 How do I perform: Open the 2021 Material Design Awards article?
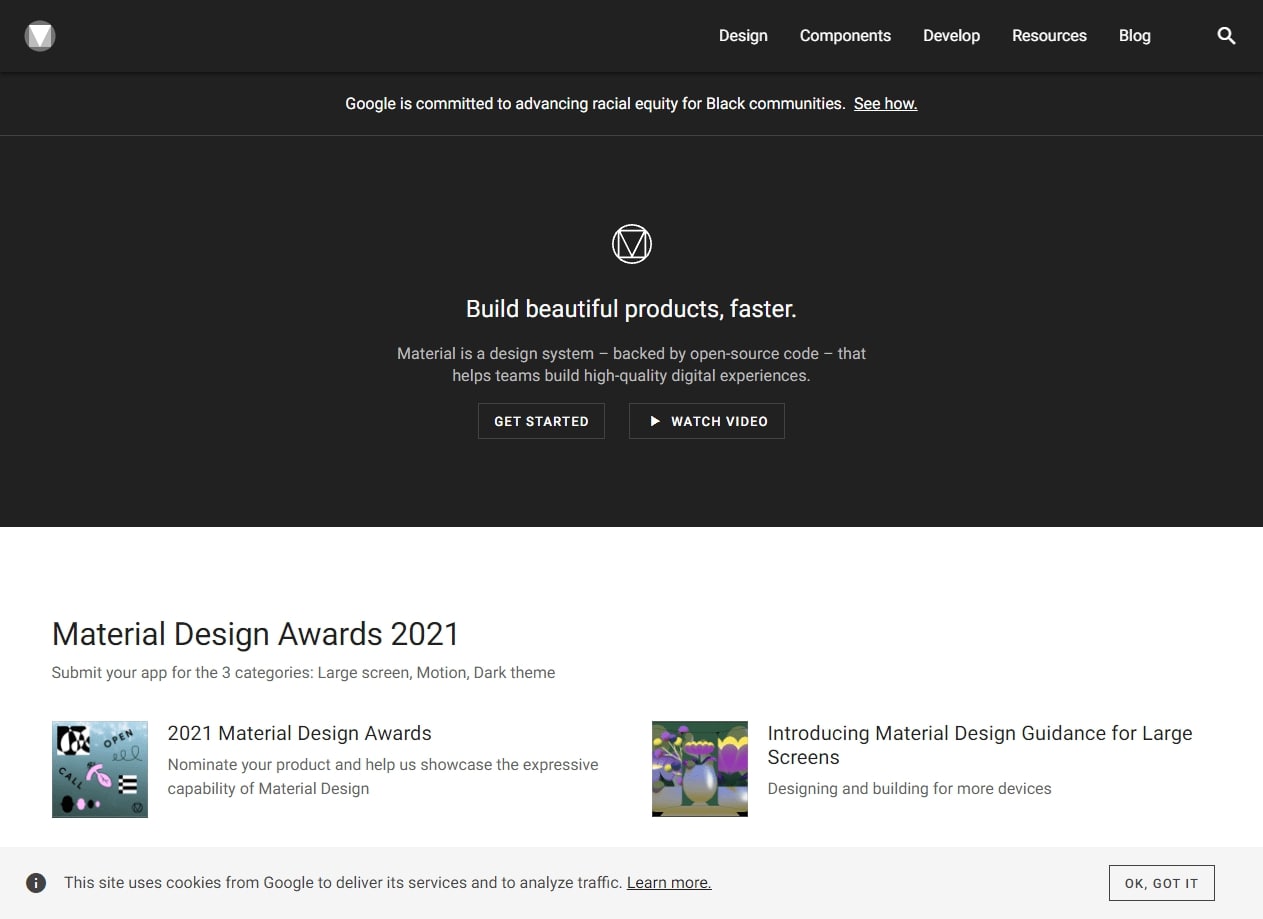click(300, 733)
